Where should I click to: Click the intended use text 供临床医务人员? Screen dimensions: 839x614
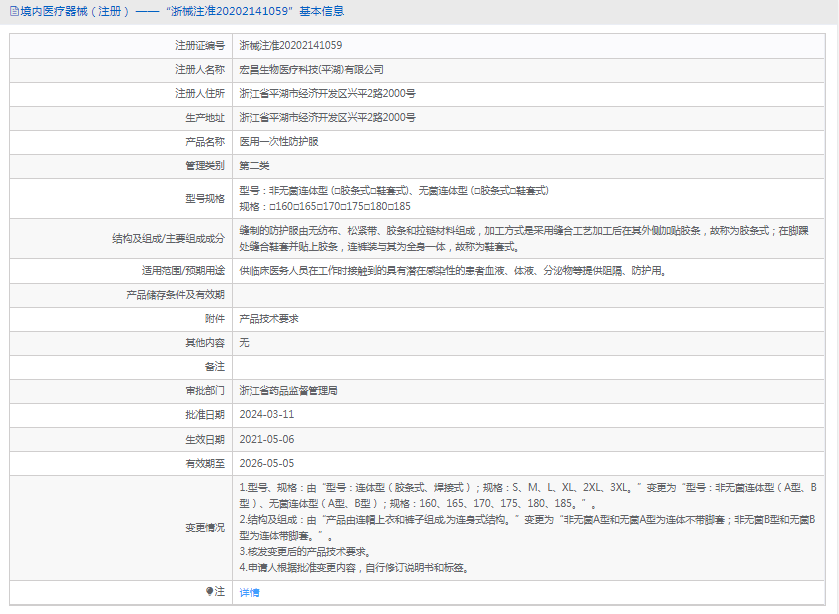tap(454, 271)
